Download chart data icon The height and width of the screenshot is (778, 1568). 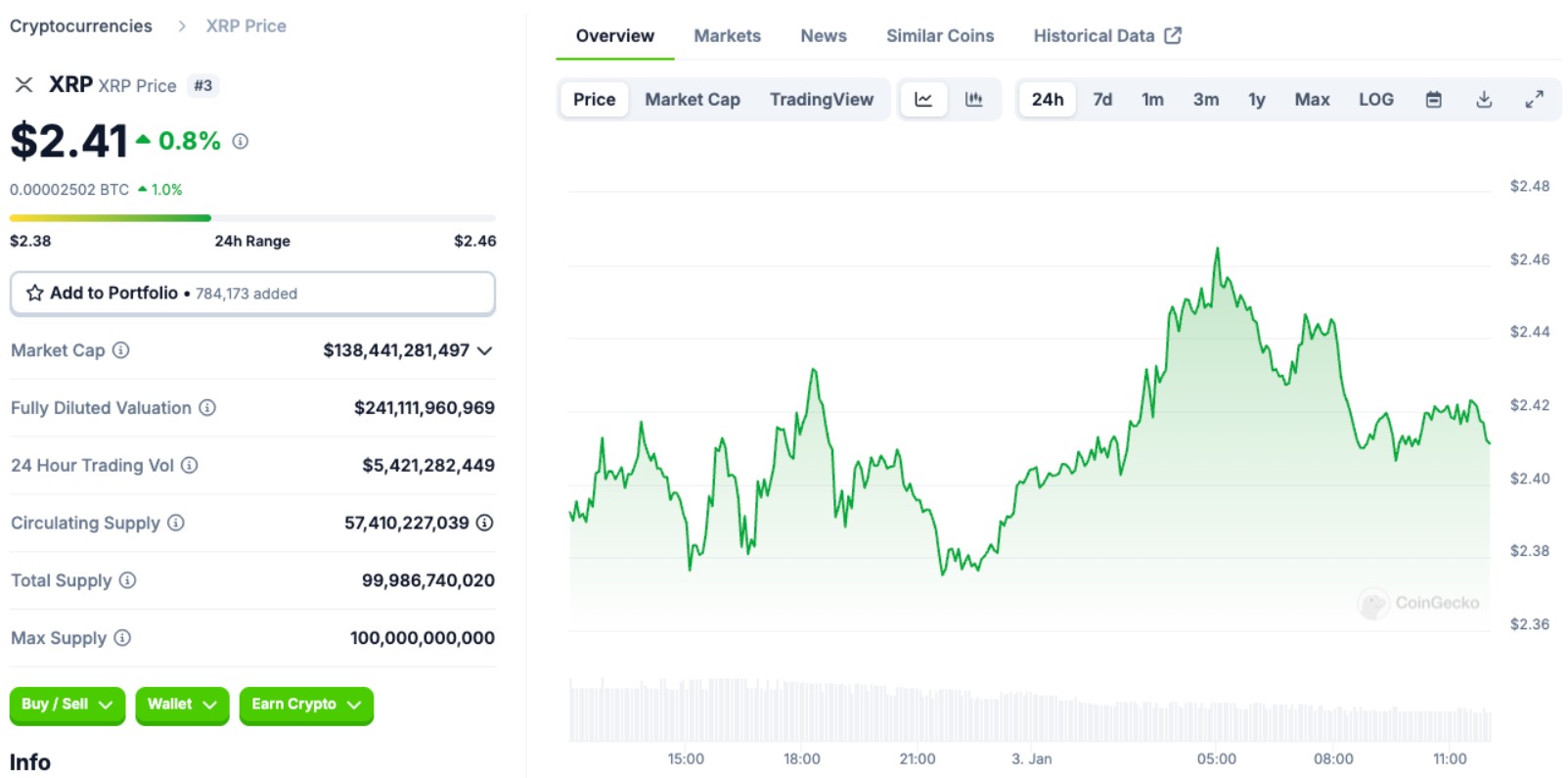pos(1484,99)
